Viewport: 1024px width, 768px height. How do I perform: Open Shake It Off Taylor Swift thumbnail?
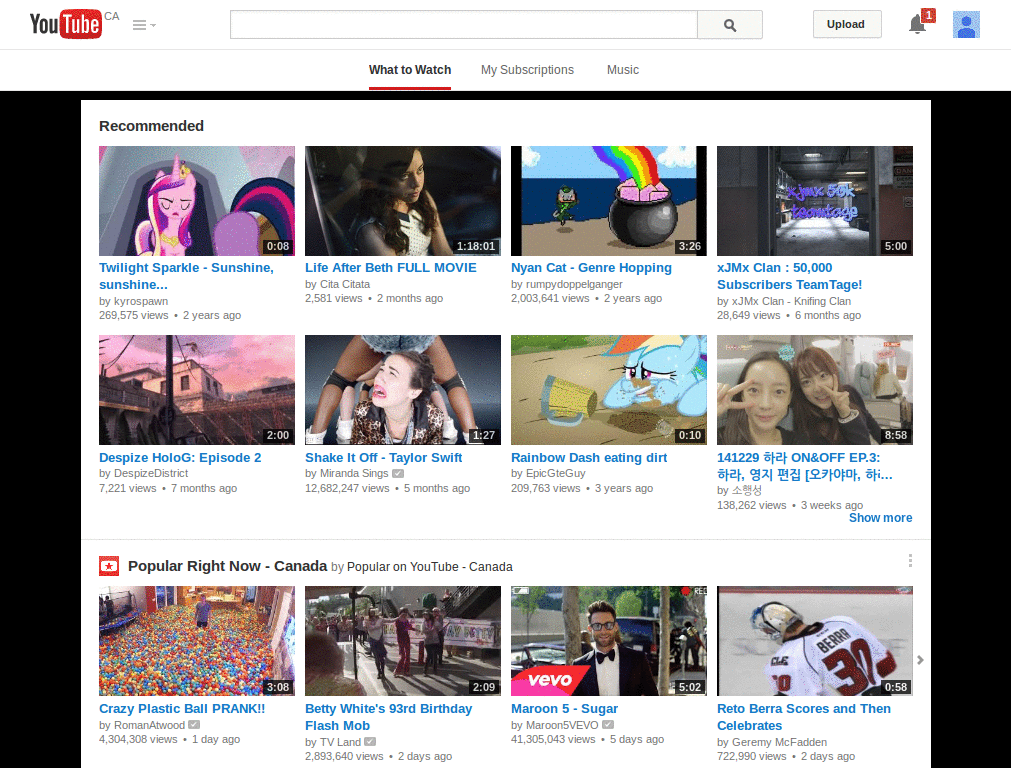(403, 390)
